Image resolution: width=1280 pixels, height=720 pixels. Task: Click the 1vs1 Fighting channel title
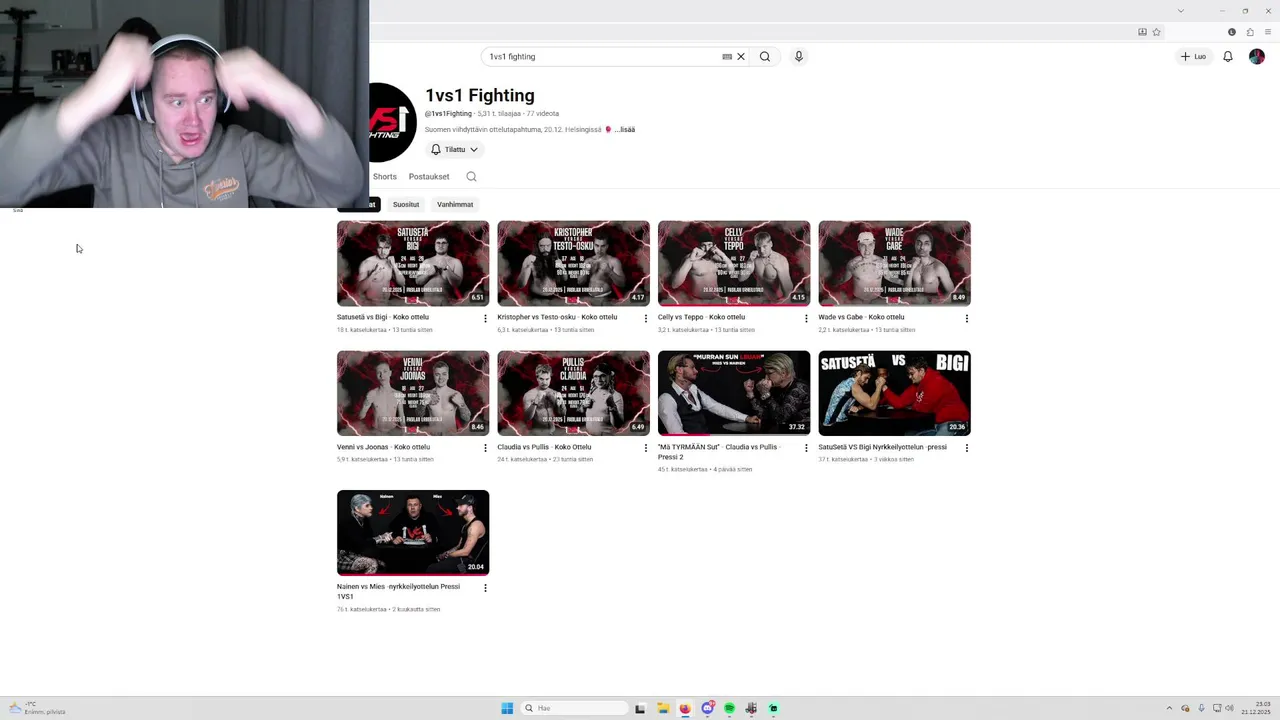click(x=480, y=95)
